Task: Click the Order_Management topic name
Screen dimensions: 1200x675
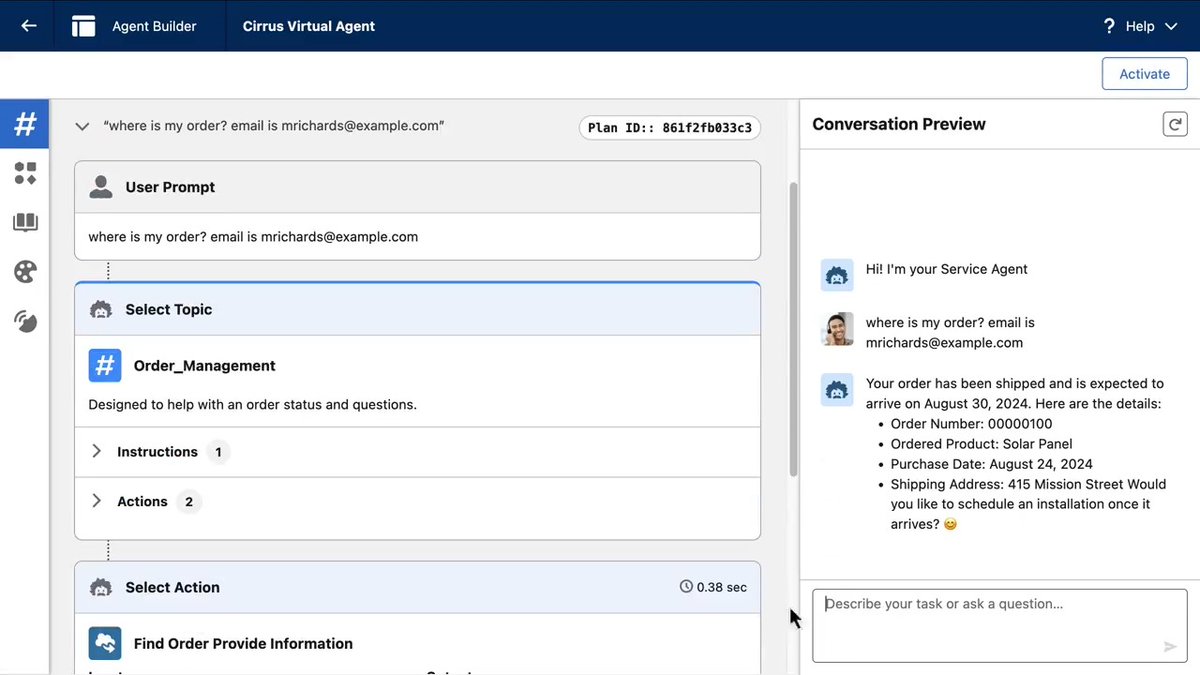Action: point(205,366)
